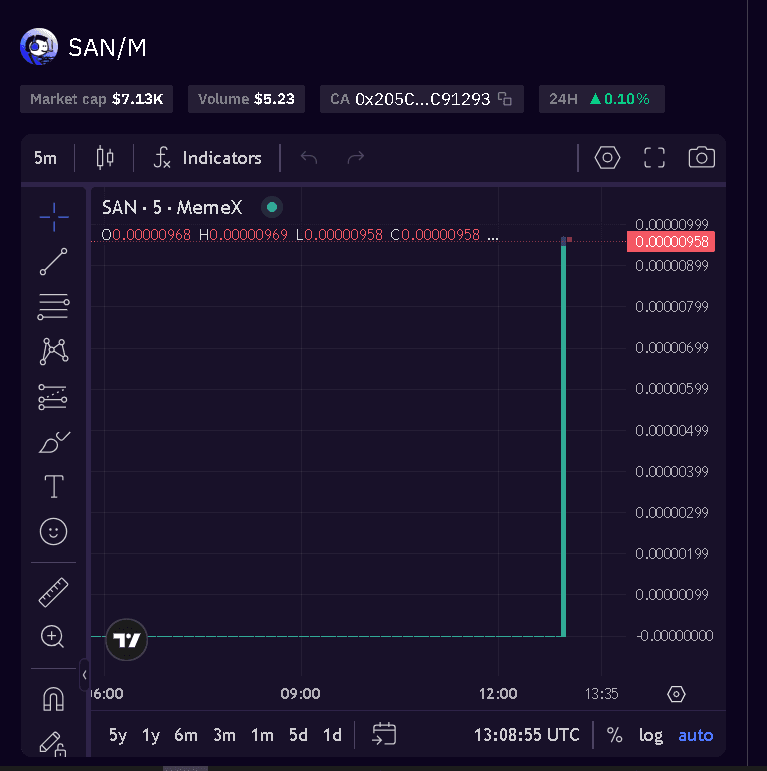Open the 5m timeframe dropdown

tap(45, 158)
